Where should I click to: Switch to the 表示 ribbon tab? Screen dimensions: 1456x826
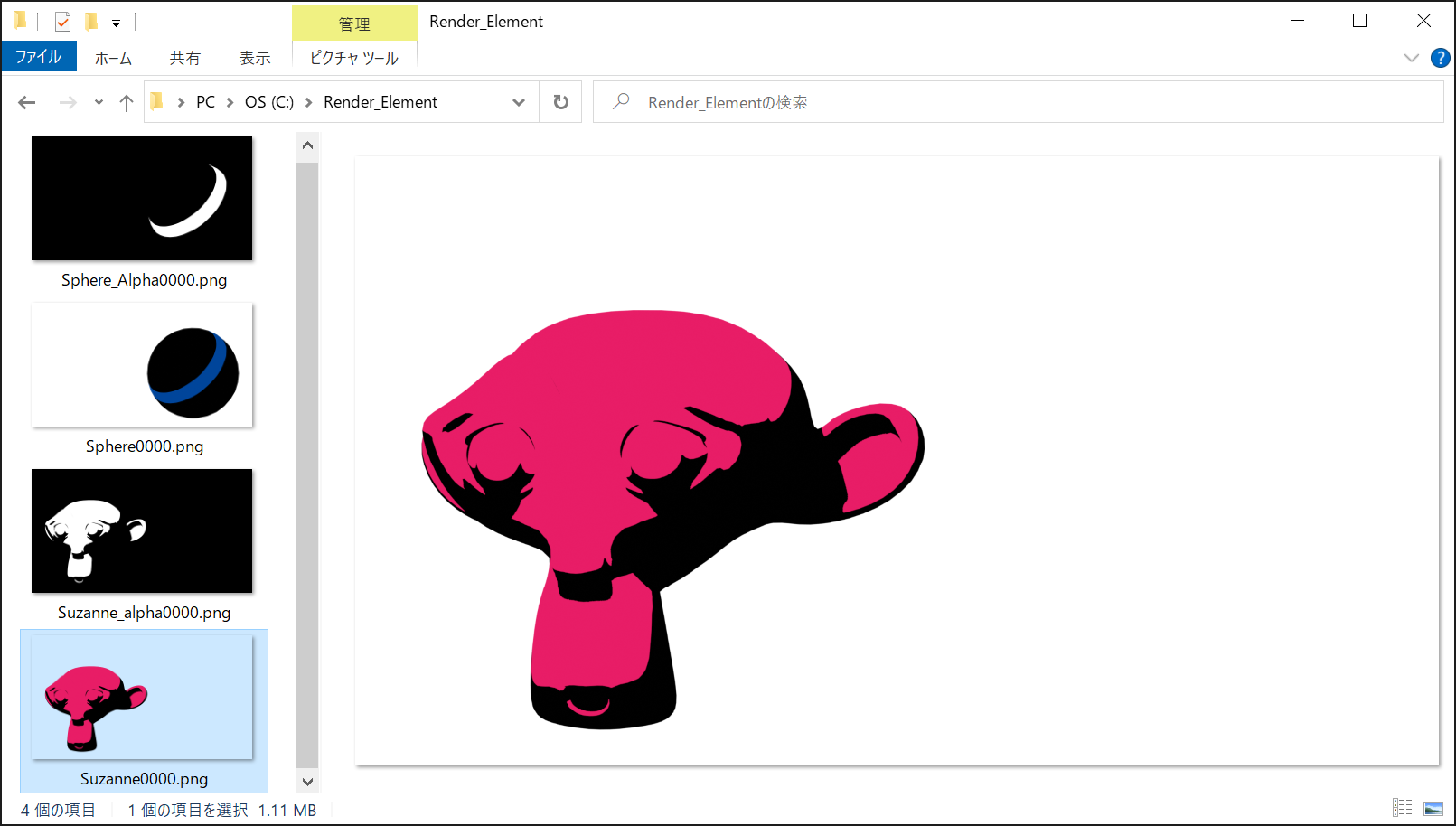[x=255, y=58]
